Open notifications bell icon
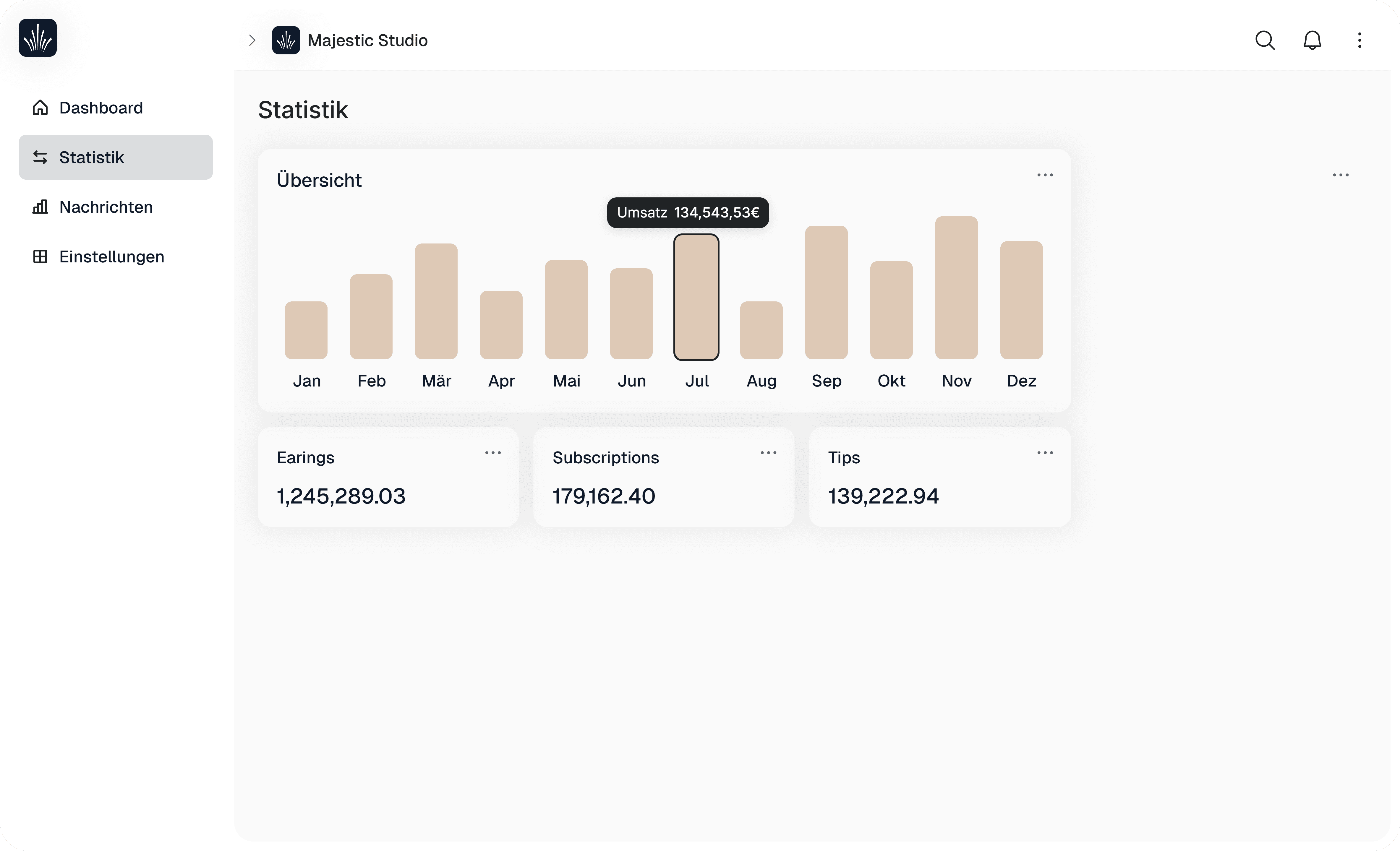The height and width of the screenshot is (851, 1400). click(1312, 40)
